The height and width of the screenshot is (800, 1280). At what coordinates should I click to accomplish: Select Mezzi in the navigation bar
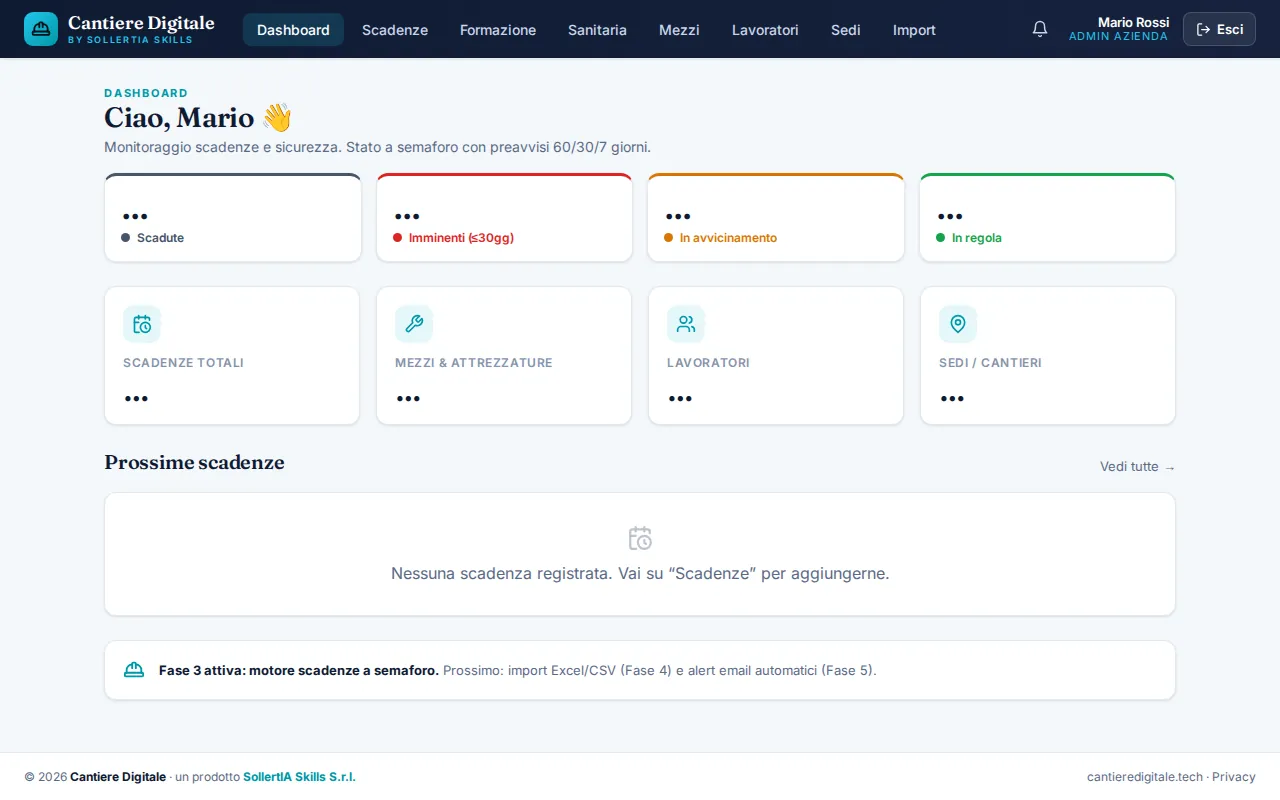[x=679, y=30]
